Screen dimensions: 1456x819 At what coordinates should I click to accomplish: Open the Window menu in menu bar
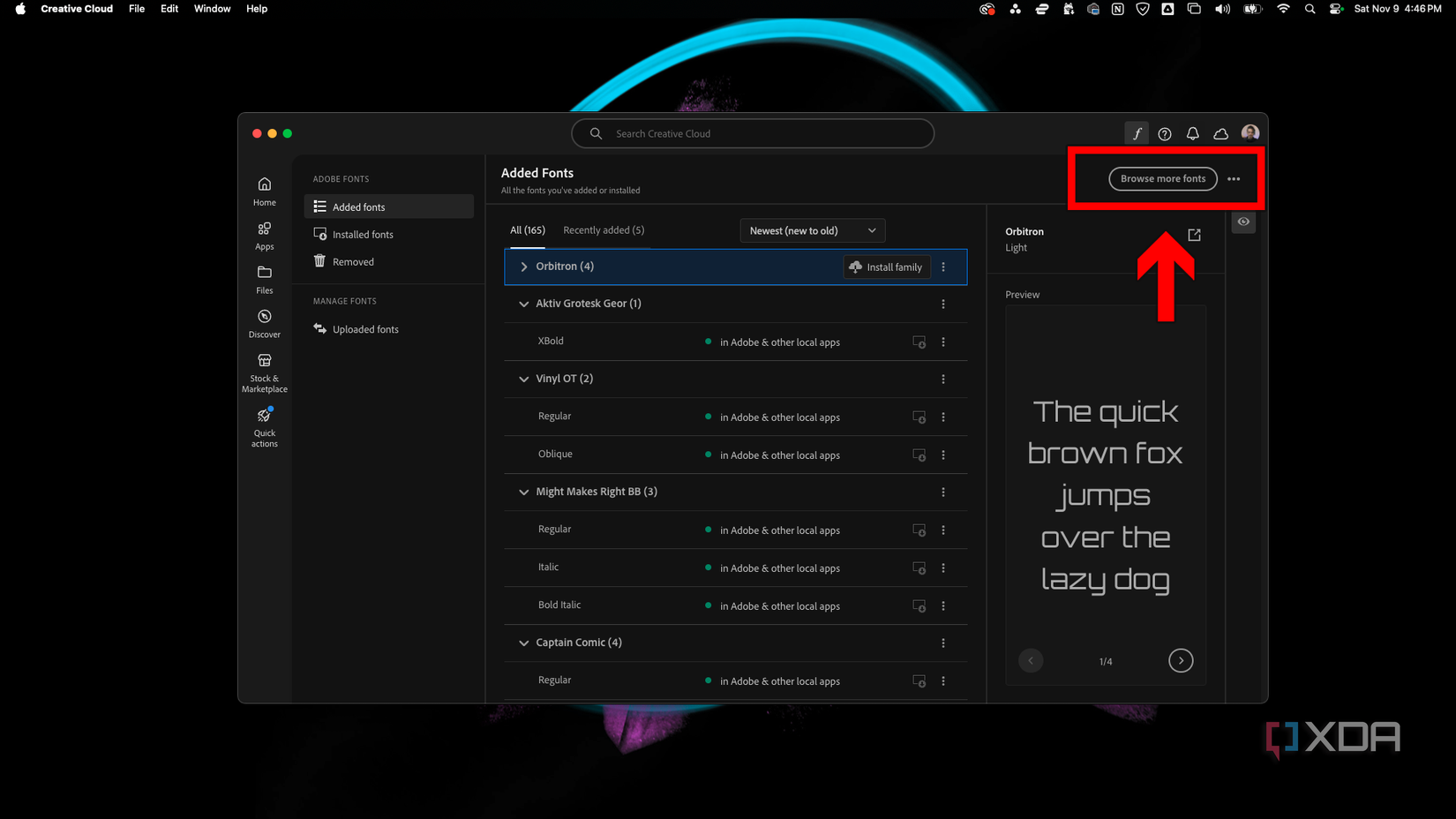pos(212,9)
